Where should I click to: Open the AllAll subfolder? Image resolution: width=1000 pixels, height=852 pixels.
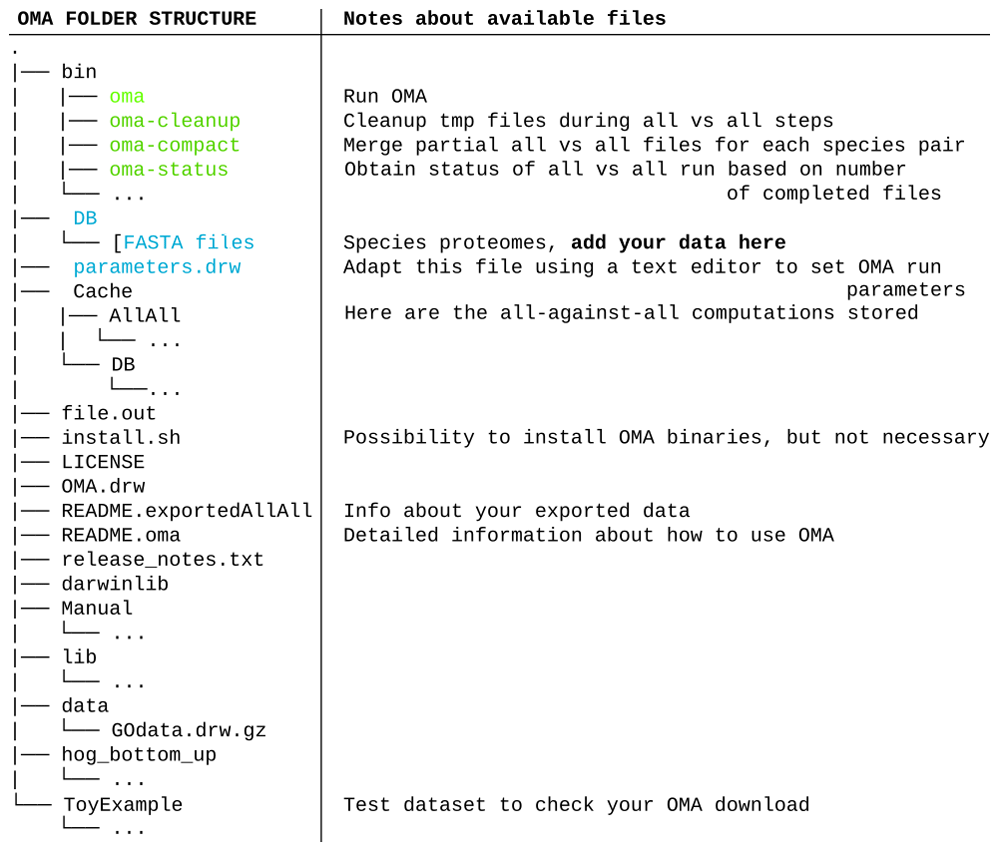(x=145, y=316)
